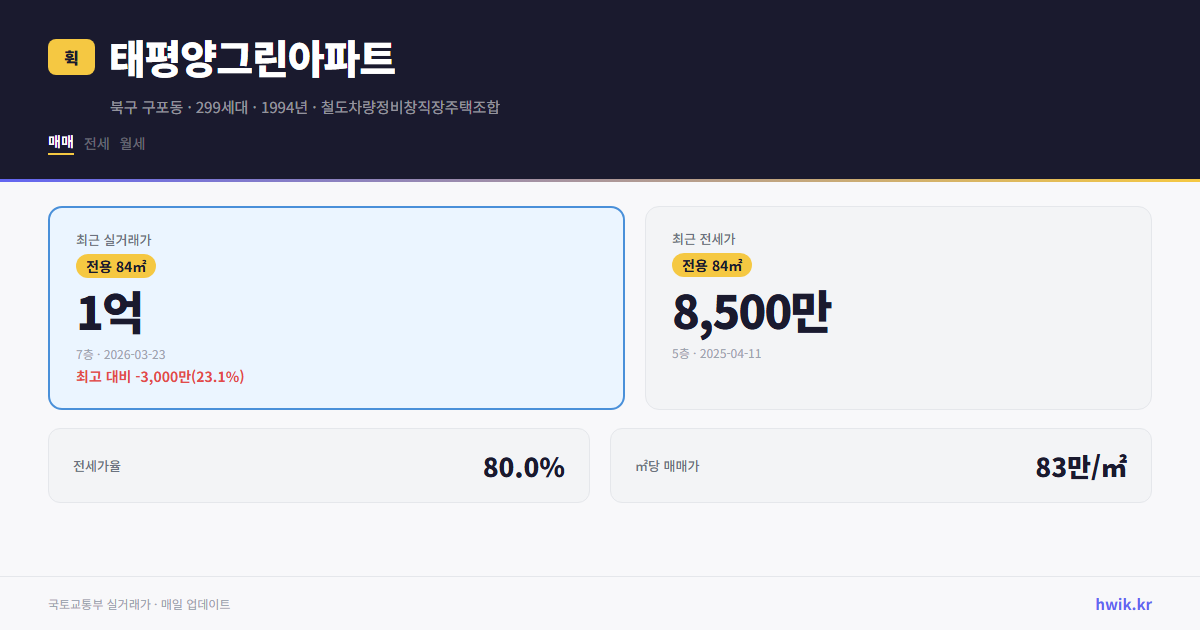The image size is (1200, 630).
Task: Click the 80.0% jeonse ratio value
Action: click(x=523, y=465)
